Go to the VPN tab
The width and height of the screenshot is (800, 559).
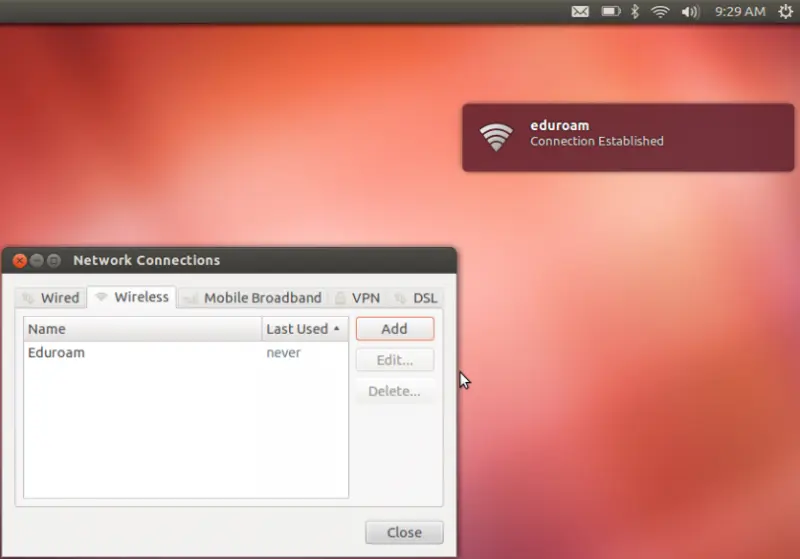(357, 298)
